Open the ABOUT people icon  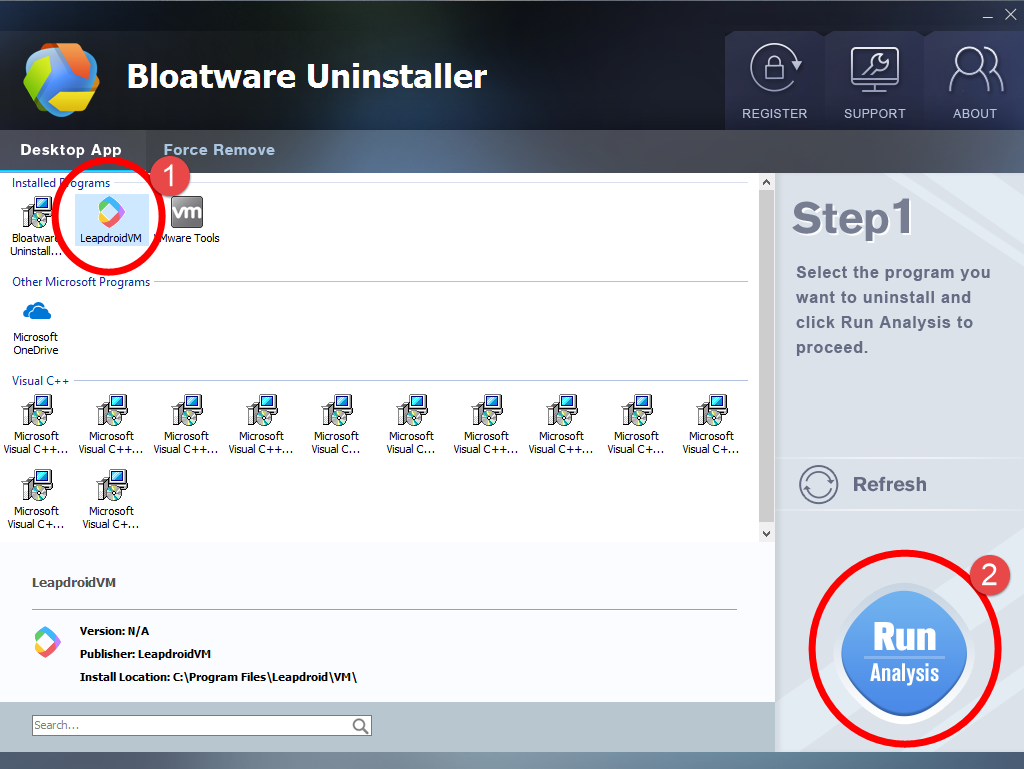tap(975, 69)
